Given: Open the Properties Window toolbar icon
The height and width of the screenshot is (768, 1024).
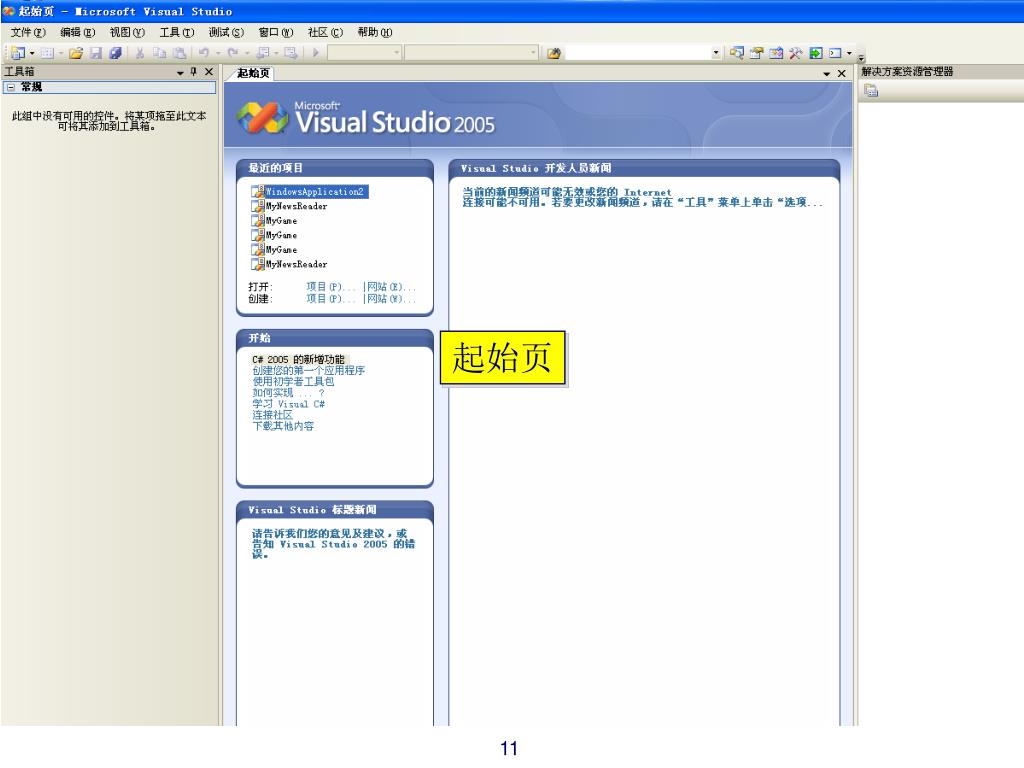Looking at the screenshot, I should [x=756, y=53].
